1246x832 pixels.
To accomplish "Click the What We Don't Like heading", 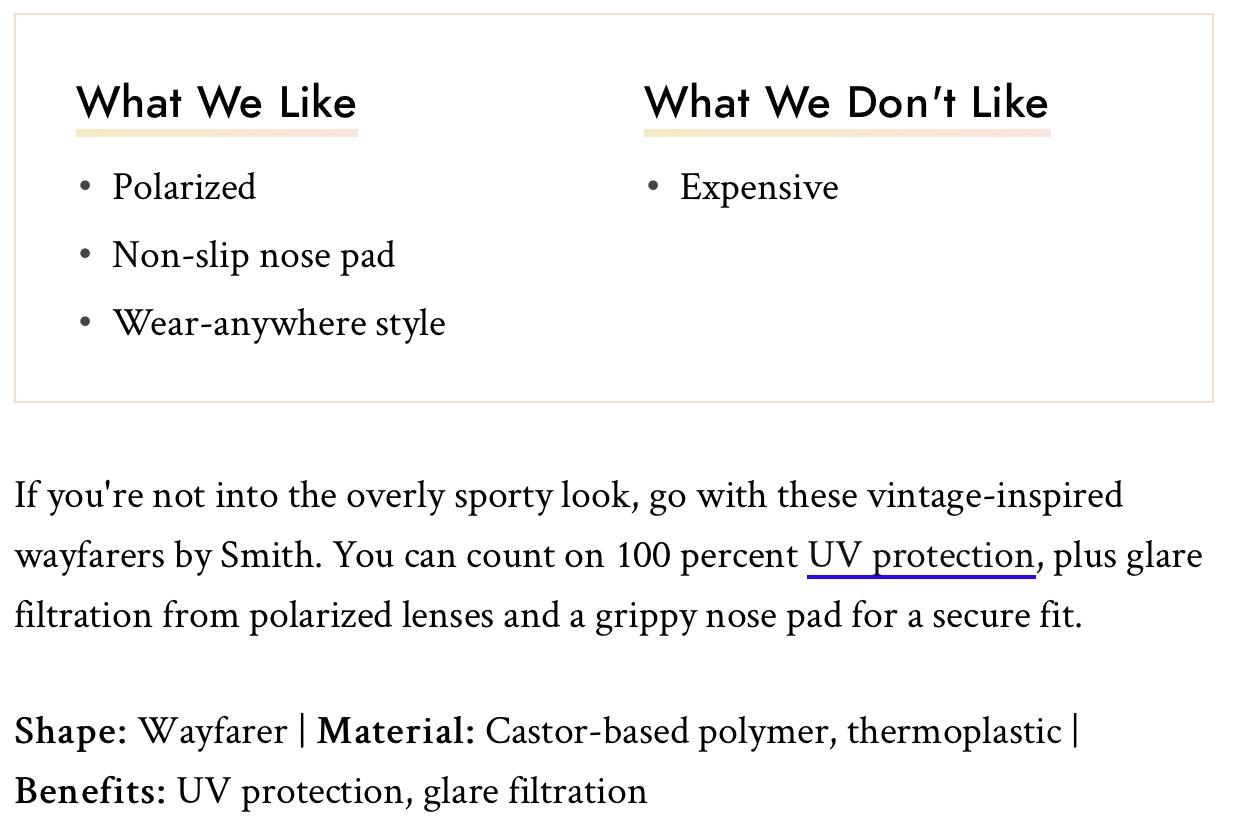I will (x=846, y=103).
